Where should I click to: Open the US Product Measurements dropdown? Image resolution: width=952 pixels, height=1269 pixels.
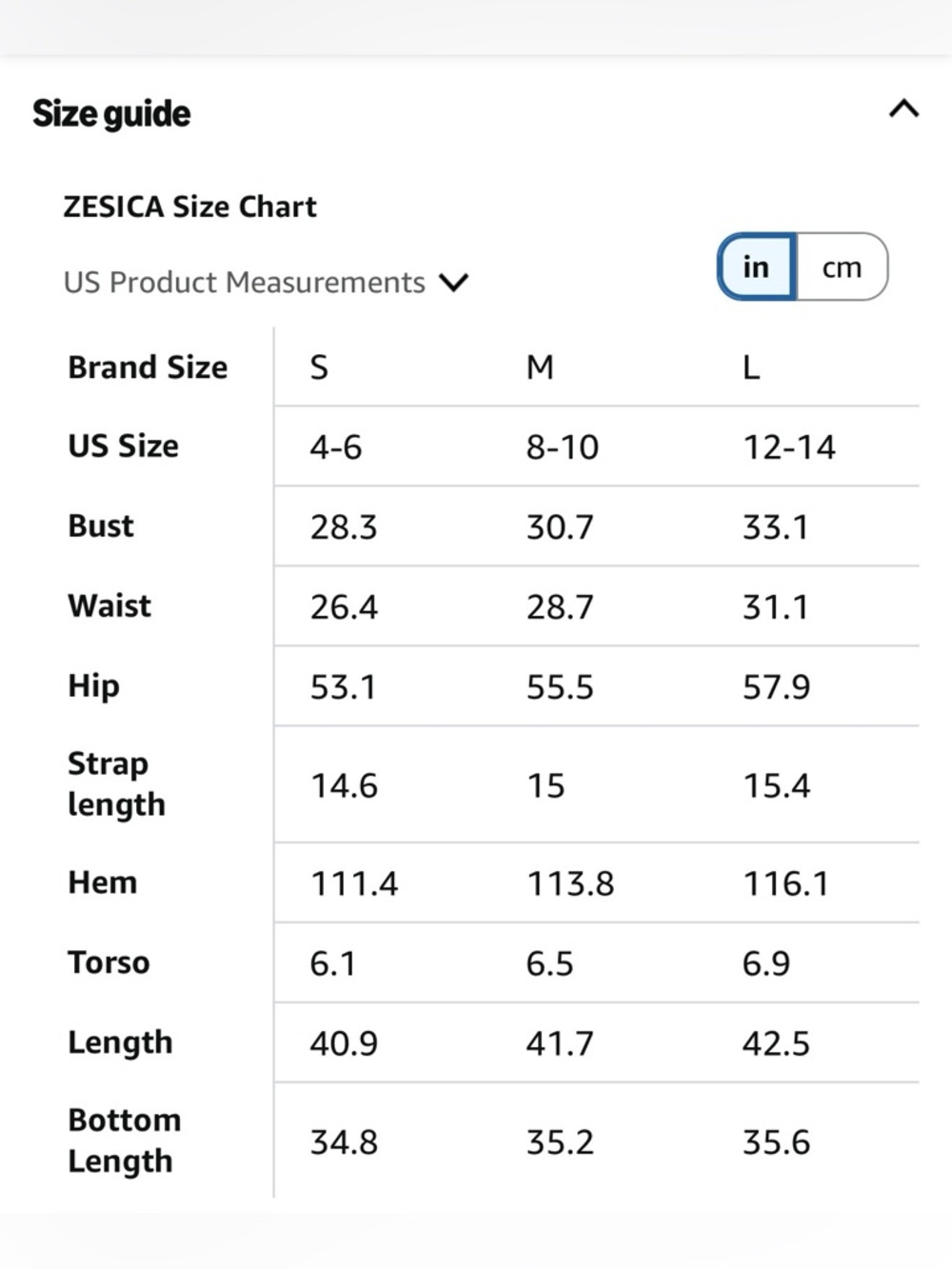(266, 283)
